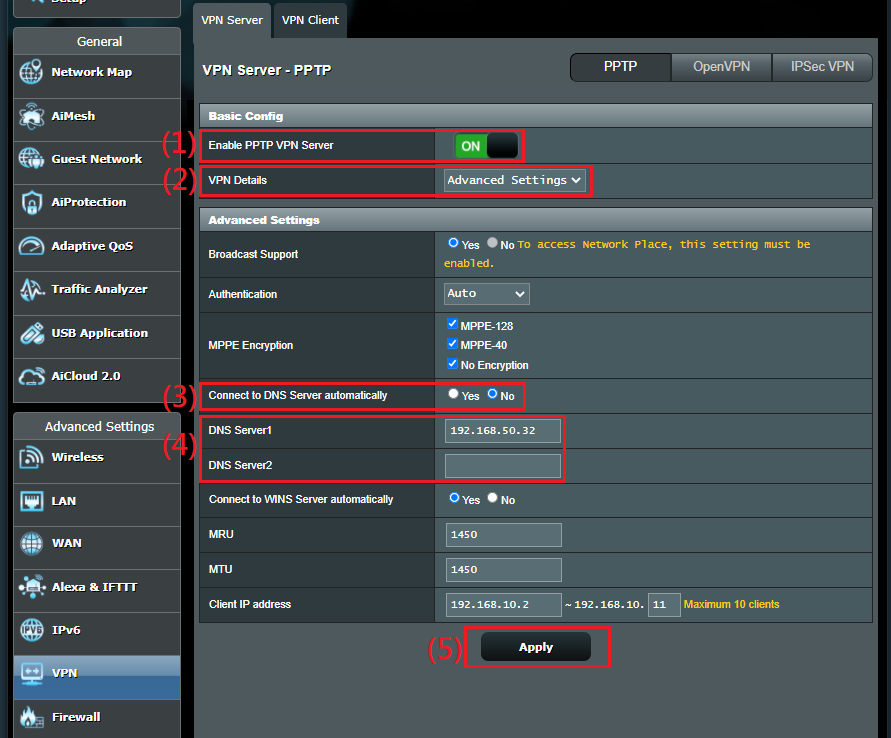Image resolution: width=891 pixels, height=738 pixels.
Task: Switch to the VPN Client tab
Action: click(310, 20)
